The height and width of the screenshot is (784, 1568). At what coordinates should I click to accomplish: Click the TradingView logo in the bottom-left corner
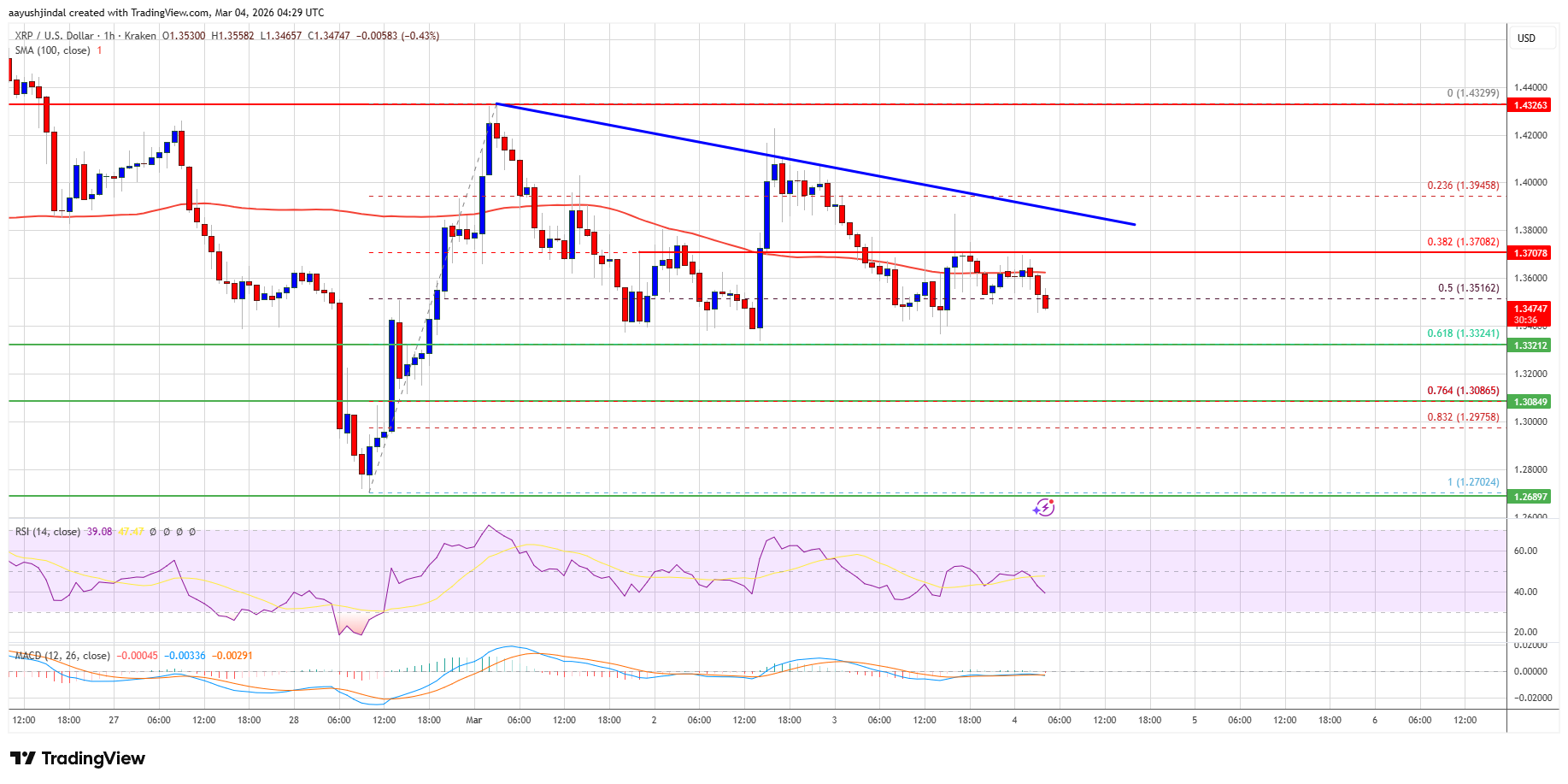75,758
